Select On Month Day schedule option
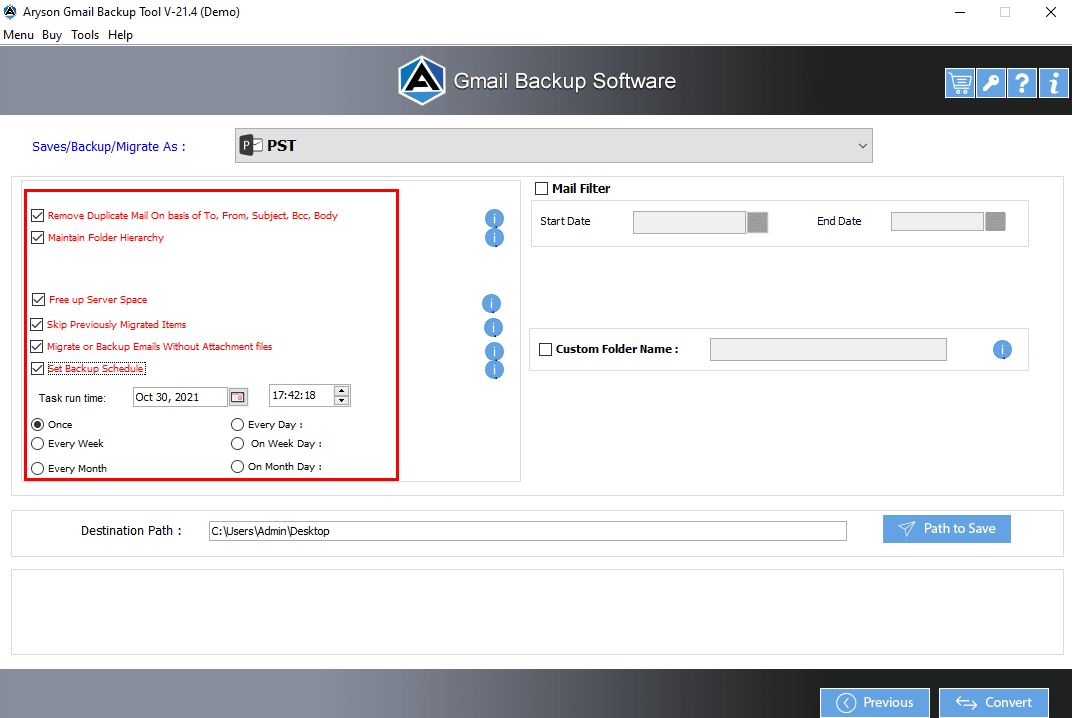This screenshot has width=1072, height=718. click(237, 466)
